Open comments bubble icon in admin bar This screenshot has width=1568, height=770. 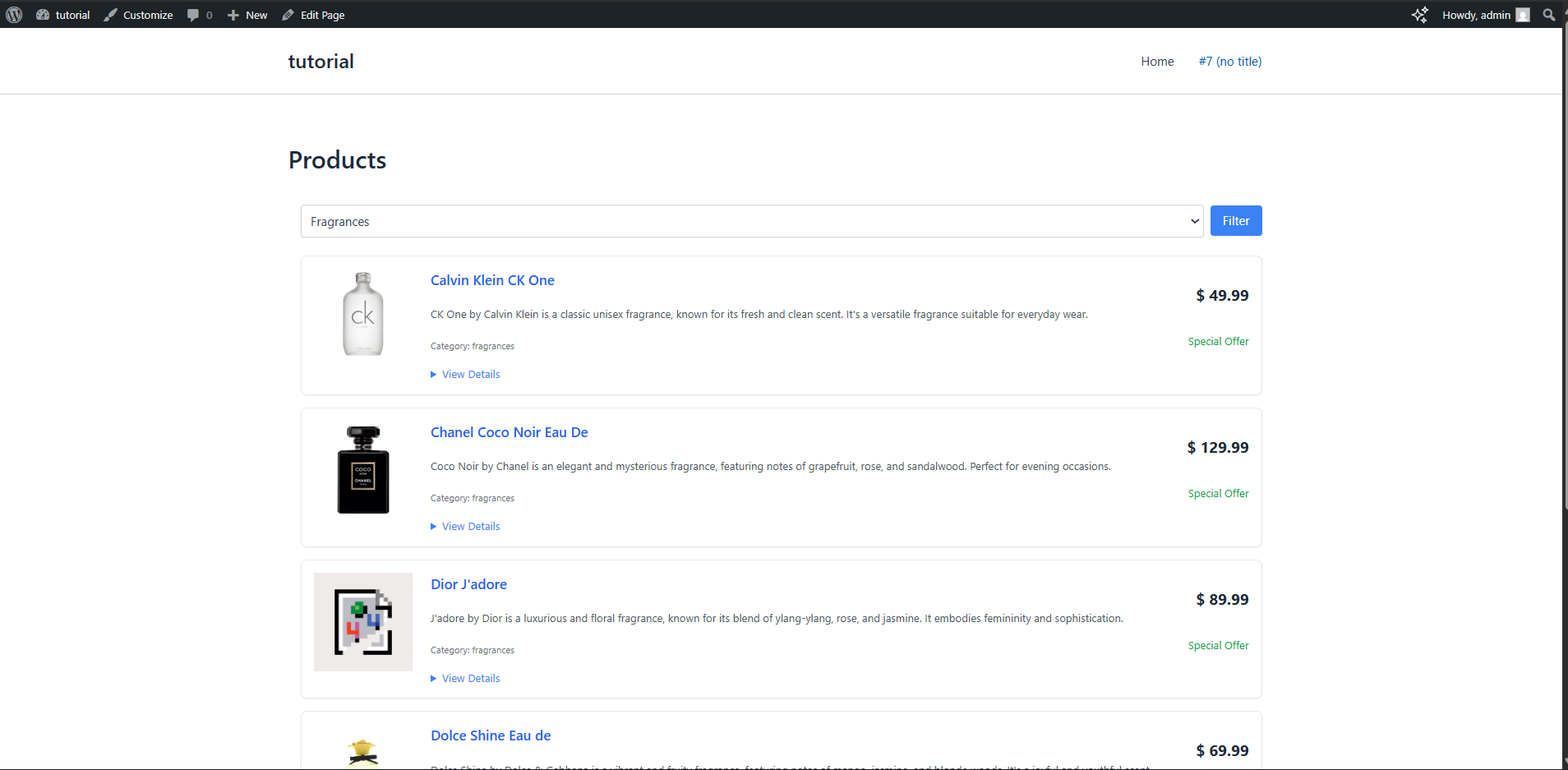click(x=193, y=15)
